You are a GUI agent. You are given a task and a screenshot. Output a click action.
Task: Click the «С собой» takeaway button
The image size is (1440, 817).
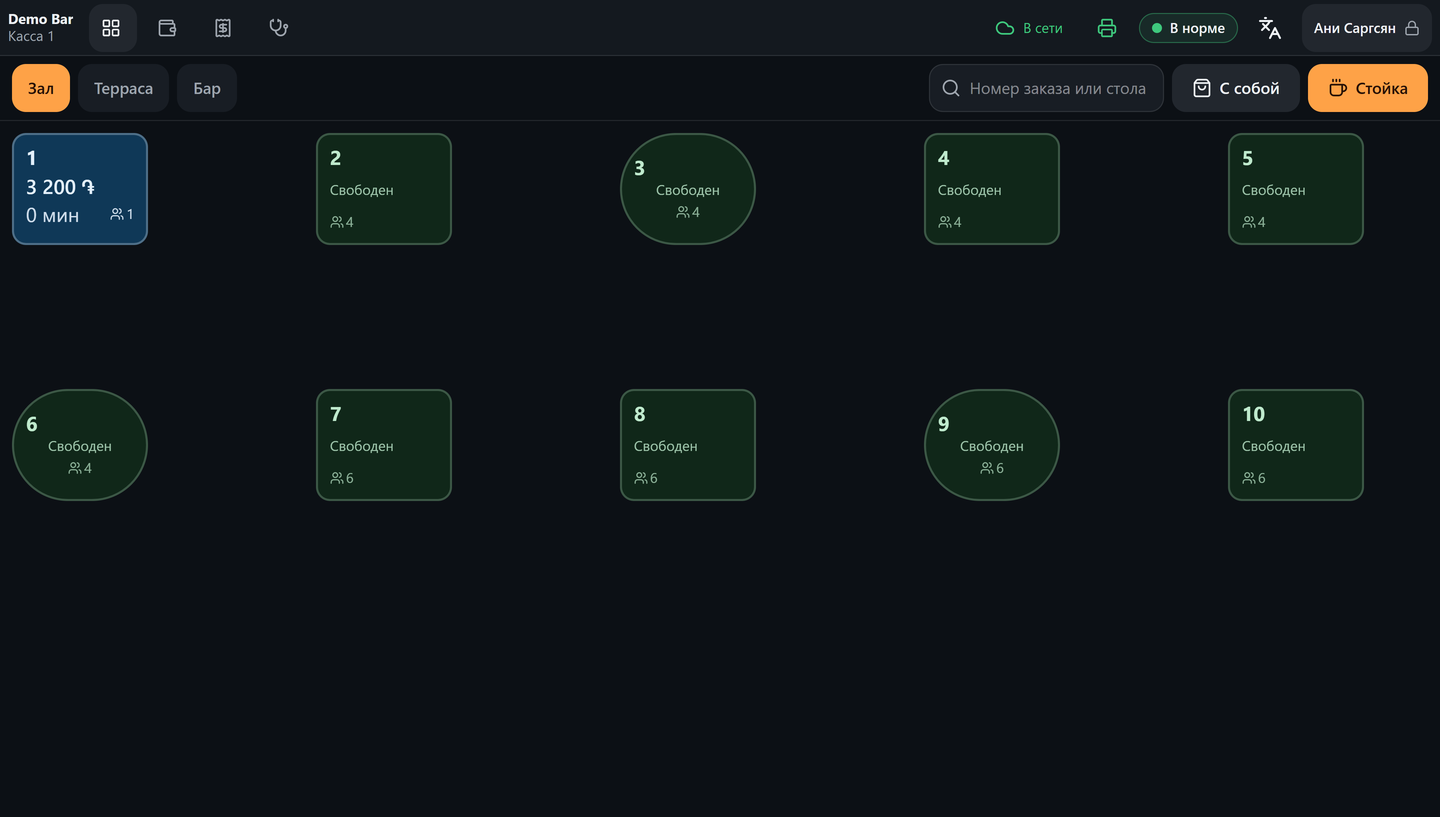1236,88
